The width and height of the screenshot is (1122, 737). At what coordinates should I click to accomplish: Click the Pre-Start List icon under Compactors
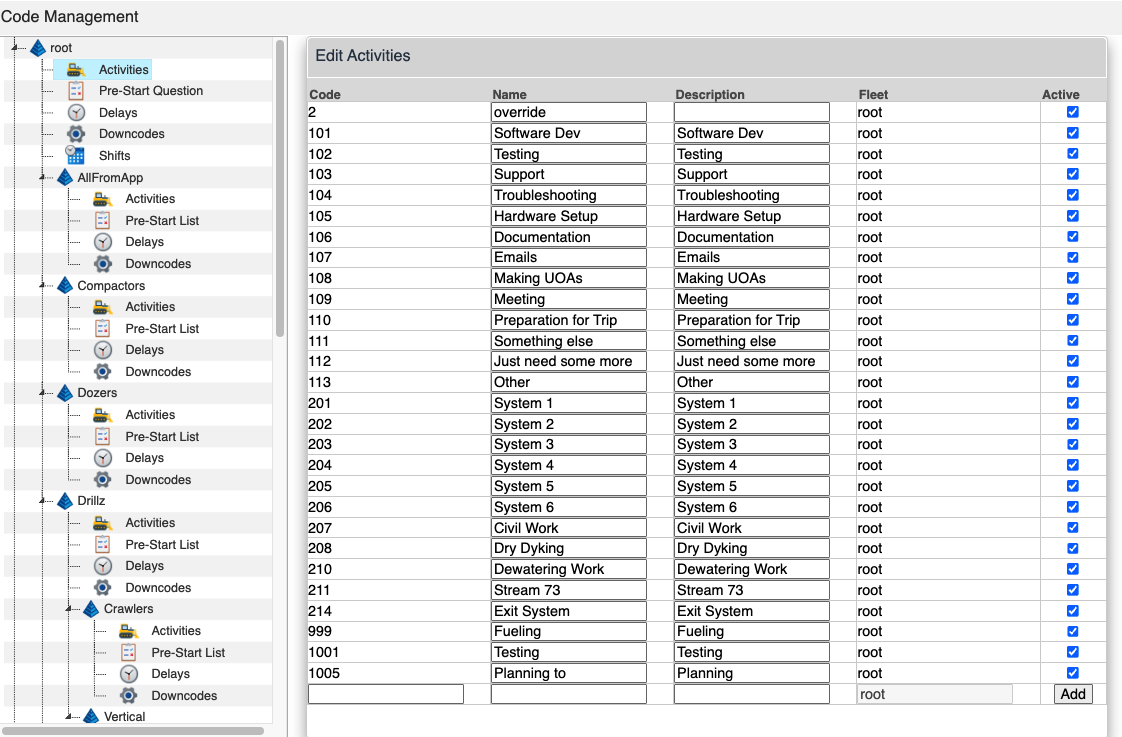coord(103,328)
